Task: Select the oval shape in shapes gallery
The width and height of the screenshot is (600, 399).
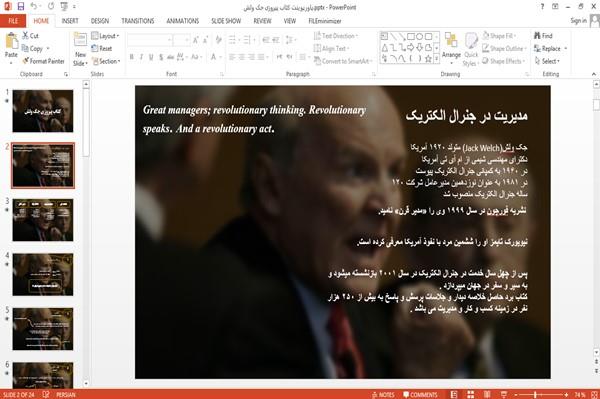Action: [x=419, y=37]
